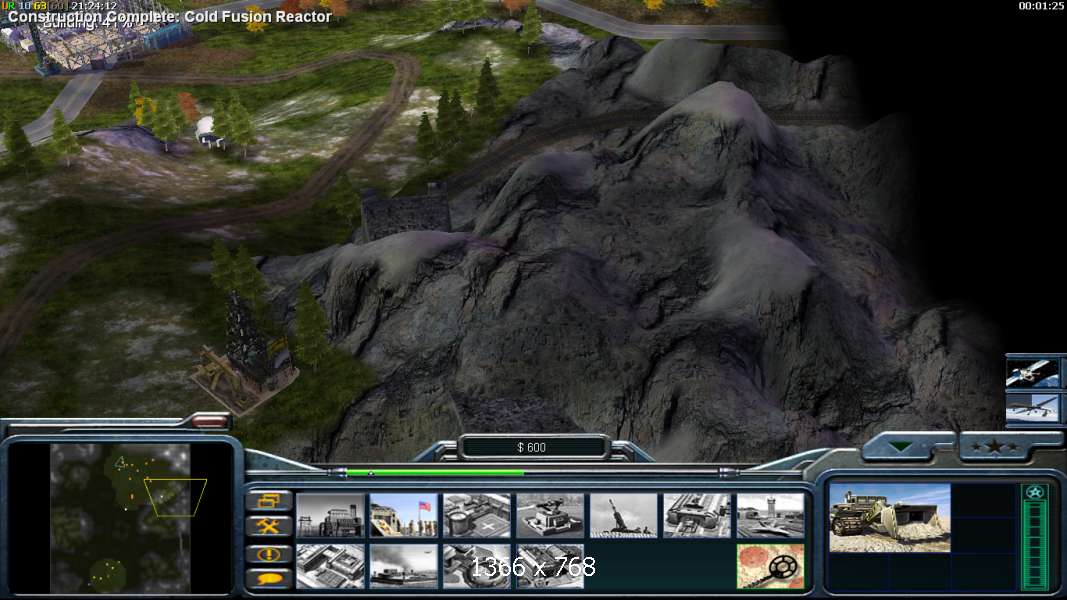The width and height of the screenshot is (1067, 600).
Task: Click the 00:01:25 game timer
Action: pos(1040,6)
